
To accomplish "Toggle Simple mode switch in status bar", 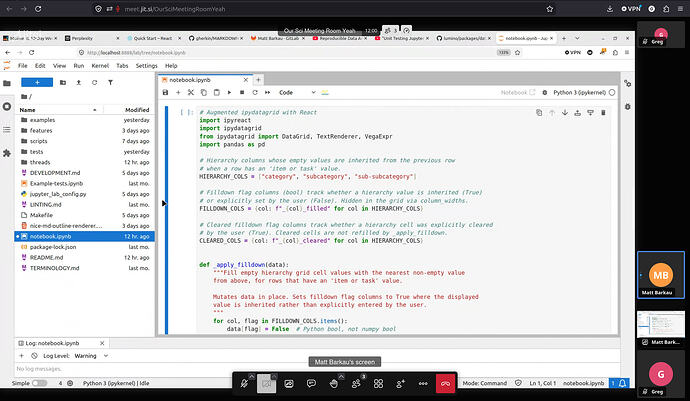I will pyautogui.click(x=40, y=383).
